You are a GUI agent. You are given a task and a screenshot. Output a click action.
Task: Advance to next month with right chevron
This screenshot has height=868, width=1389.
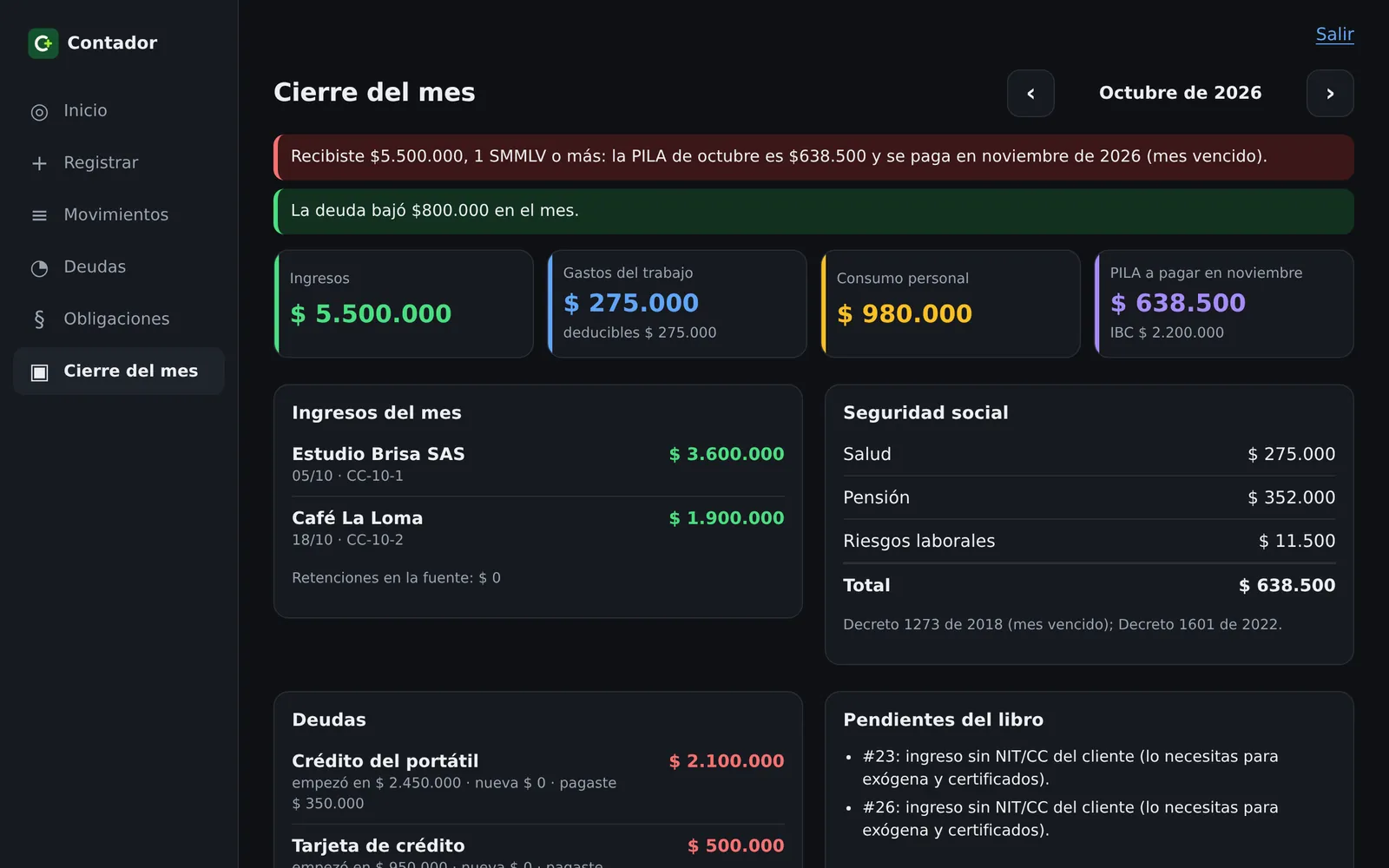pyautogui.click(x=1330, y=93)
